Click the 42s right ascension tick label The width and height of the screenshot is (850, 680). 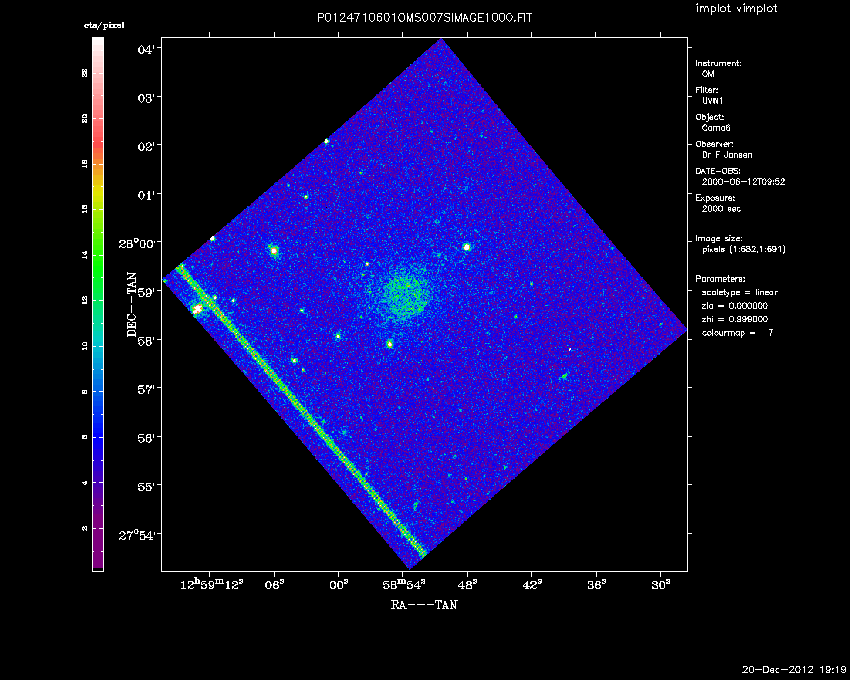coord(532,585)
